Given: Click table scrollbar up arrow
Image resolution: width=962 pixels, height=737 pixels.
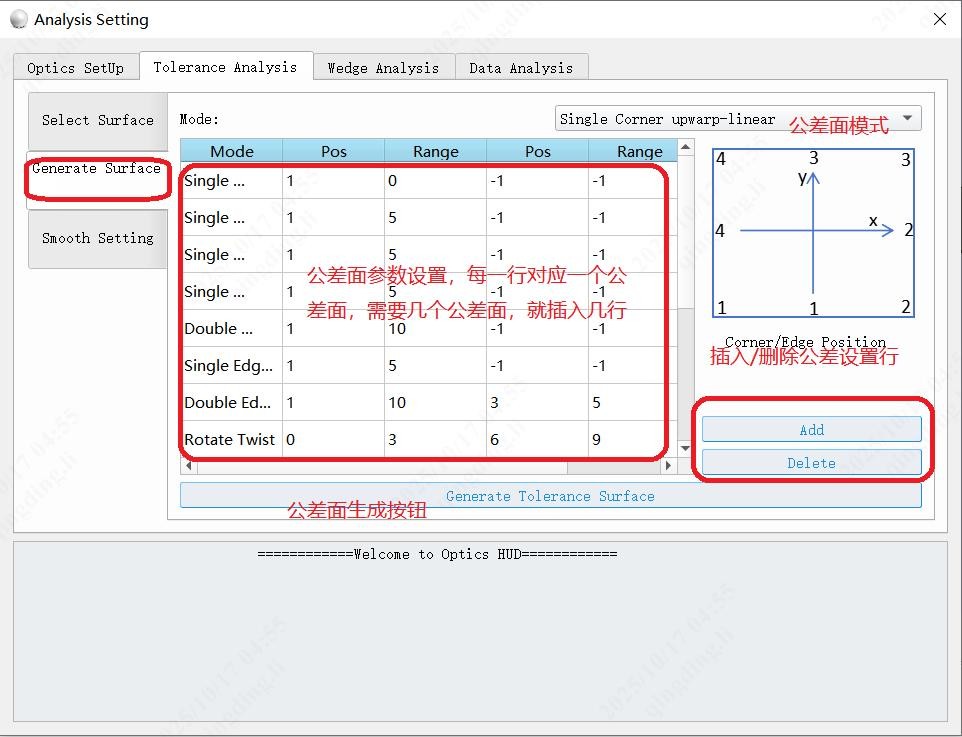Looking at the screenshot, I should tap(686, 147).
